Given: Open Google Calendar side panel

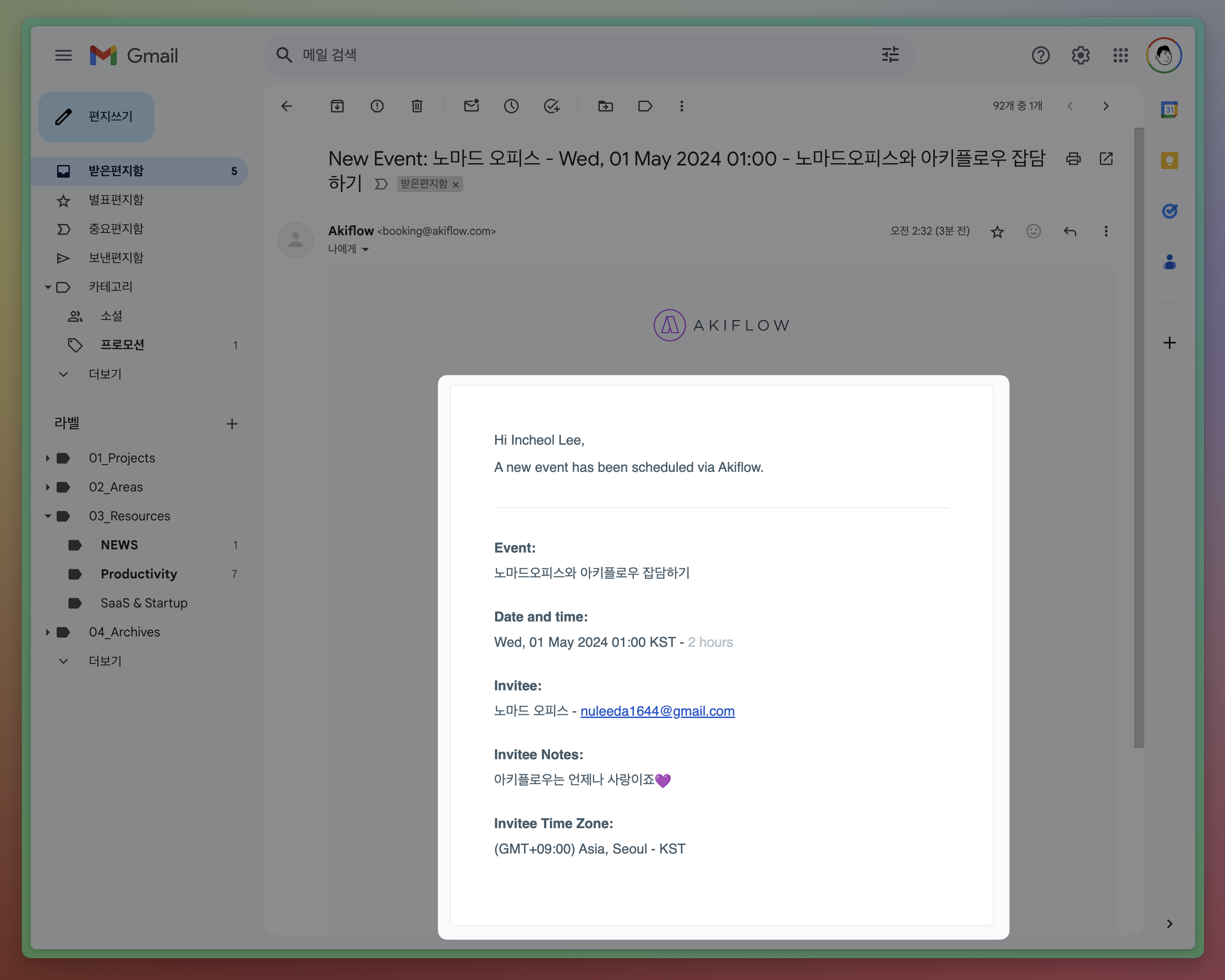Looking at the screenshot, I should click(x=1169, y=110).
